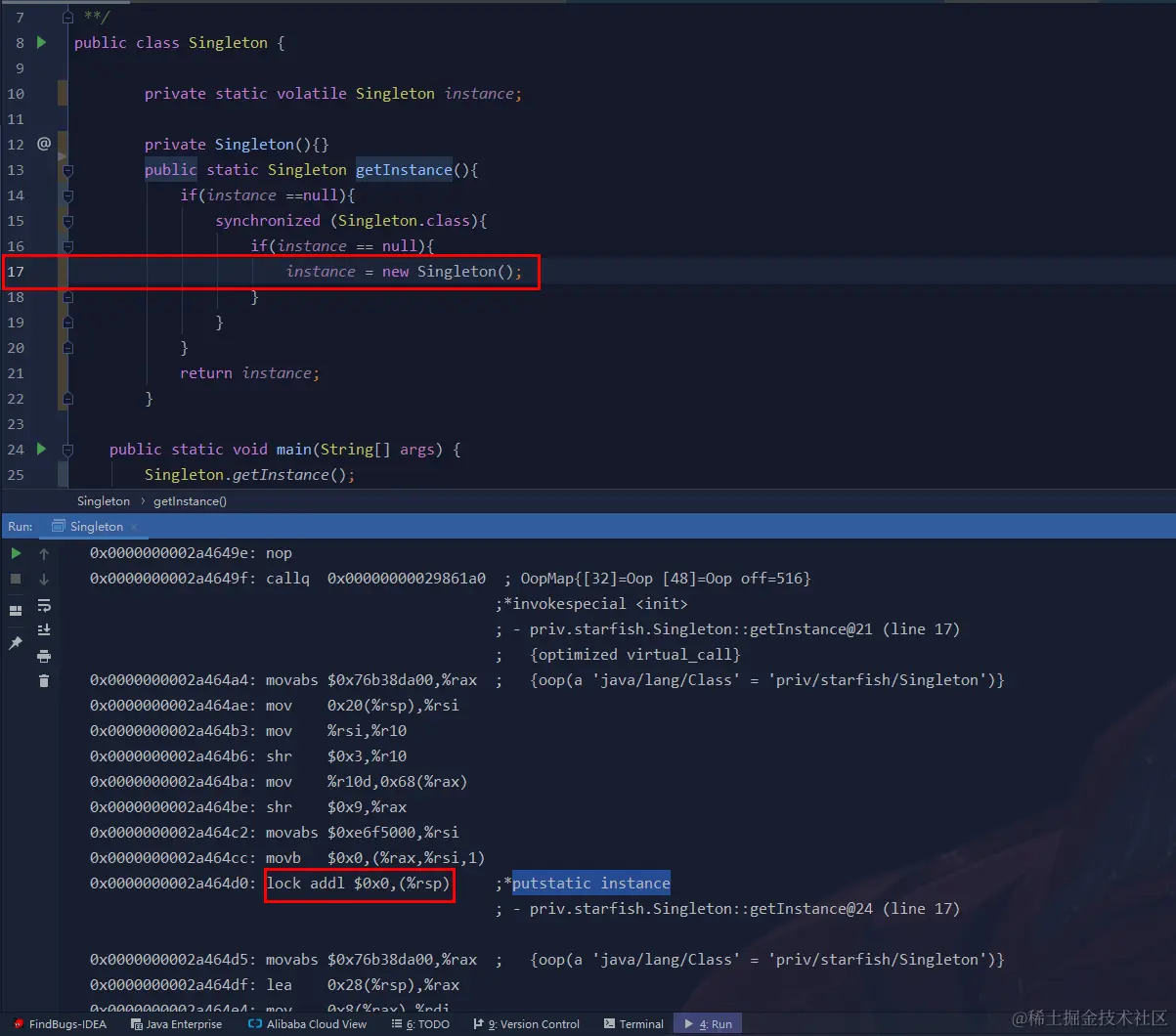Image resolution: width=1176 pixels, height=1036 pixels.
Task: Toggle scroll to end of console
Action: 44,630
